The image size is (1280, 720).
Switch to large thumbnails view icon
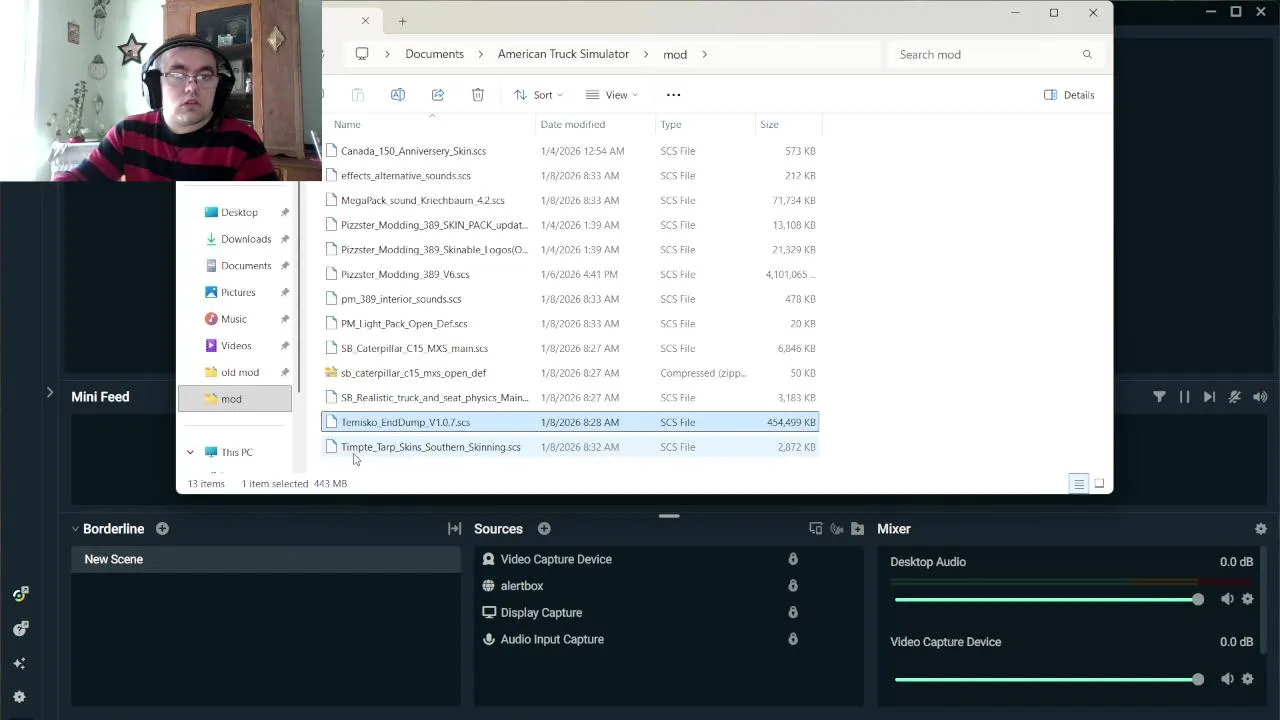click(1099, 484)
